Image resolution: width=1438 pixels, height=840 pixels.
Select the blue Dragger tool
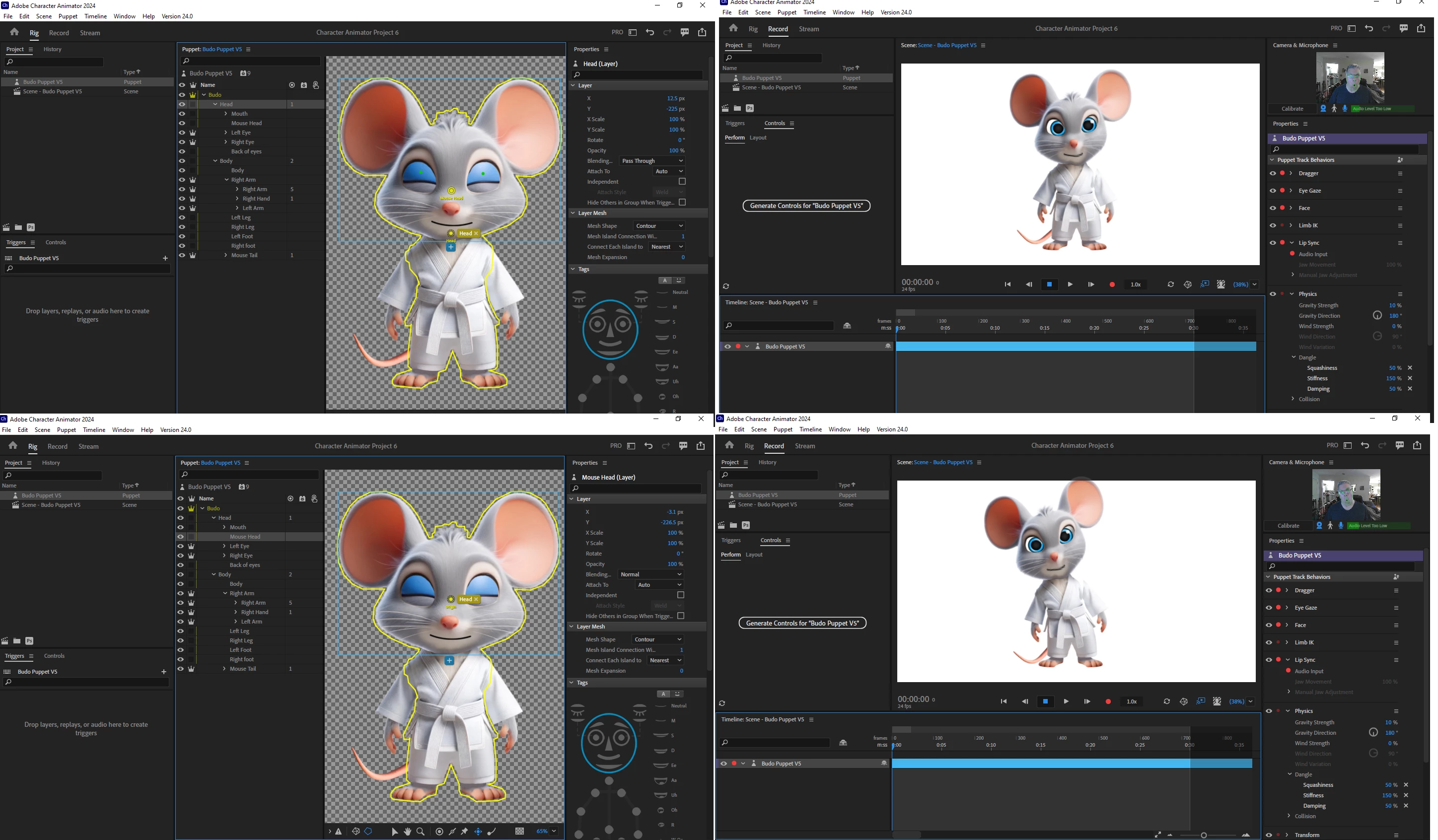478,832
